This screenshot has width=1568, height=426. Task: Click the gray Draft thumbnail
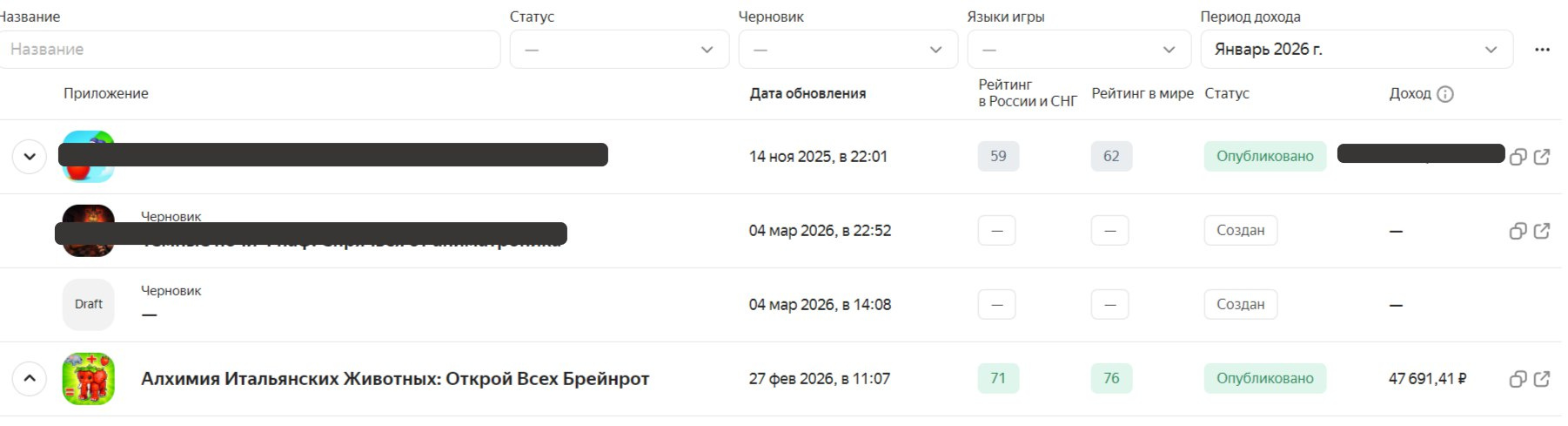89,305
